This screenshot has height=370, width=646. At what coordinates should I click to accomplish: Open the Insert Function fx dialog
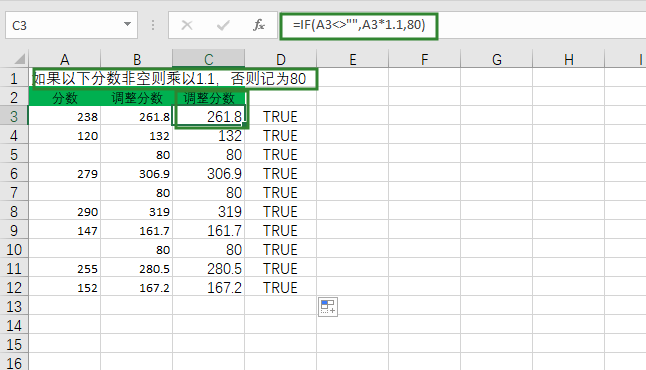(258, 26)
